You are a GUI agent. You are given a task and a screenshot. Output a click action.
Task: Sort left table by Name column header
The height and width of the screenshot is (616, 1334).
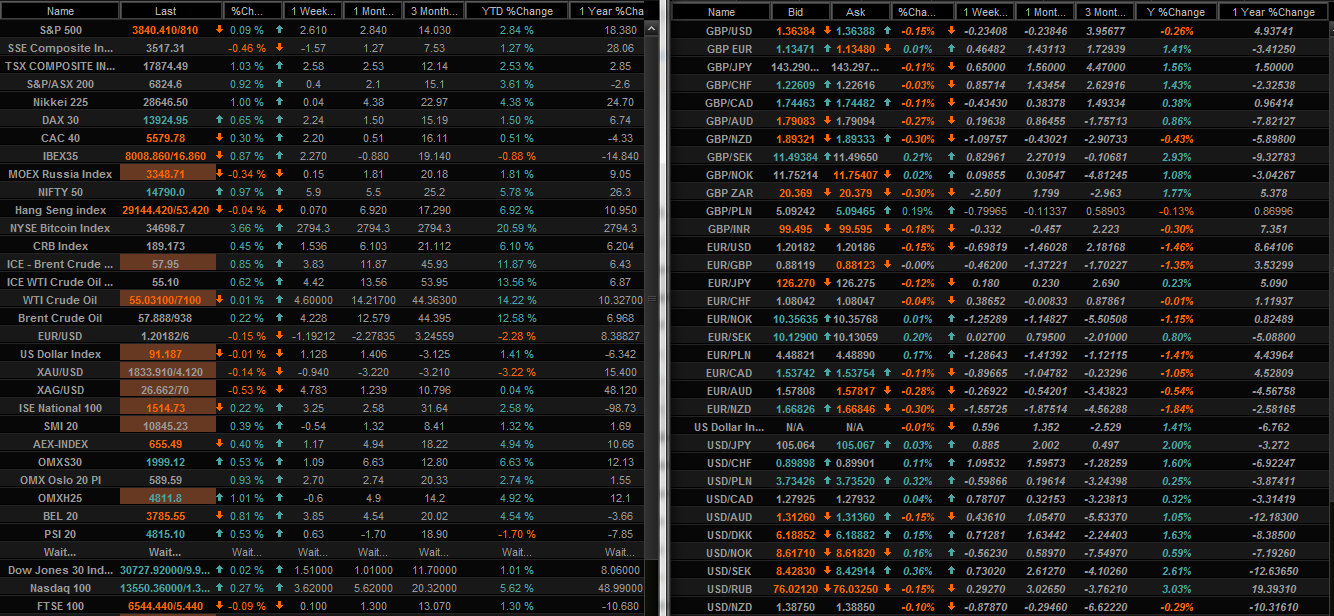[60, 12]
